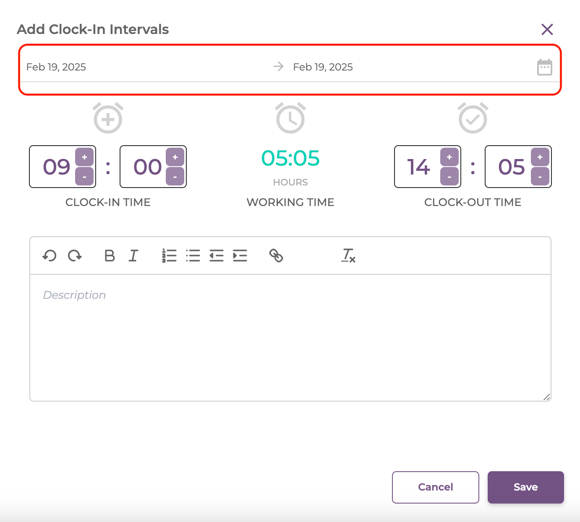Screen dimensions: 580x522
Task: Decrease indent in description editor
Action: 216,256
